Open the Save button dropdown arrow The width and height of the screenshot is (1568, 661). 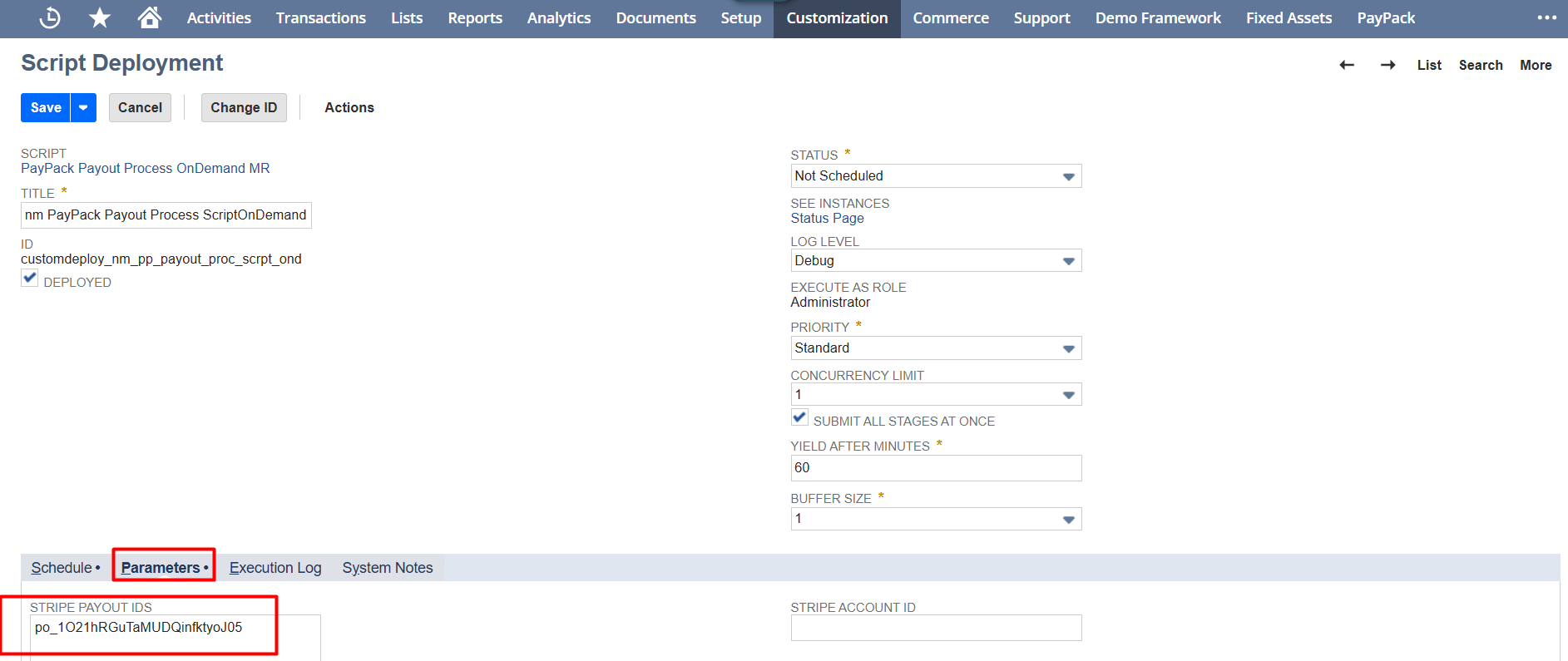tap(83, 107)
